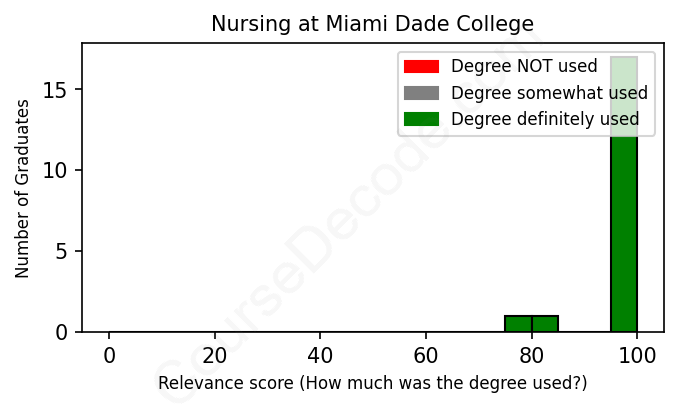
Task: Click the x-axis tick label 60
Action: click(x=426, y=354)
